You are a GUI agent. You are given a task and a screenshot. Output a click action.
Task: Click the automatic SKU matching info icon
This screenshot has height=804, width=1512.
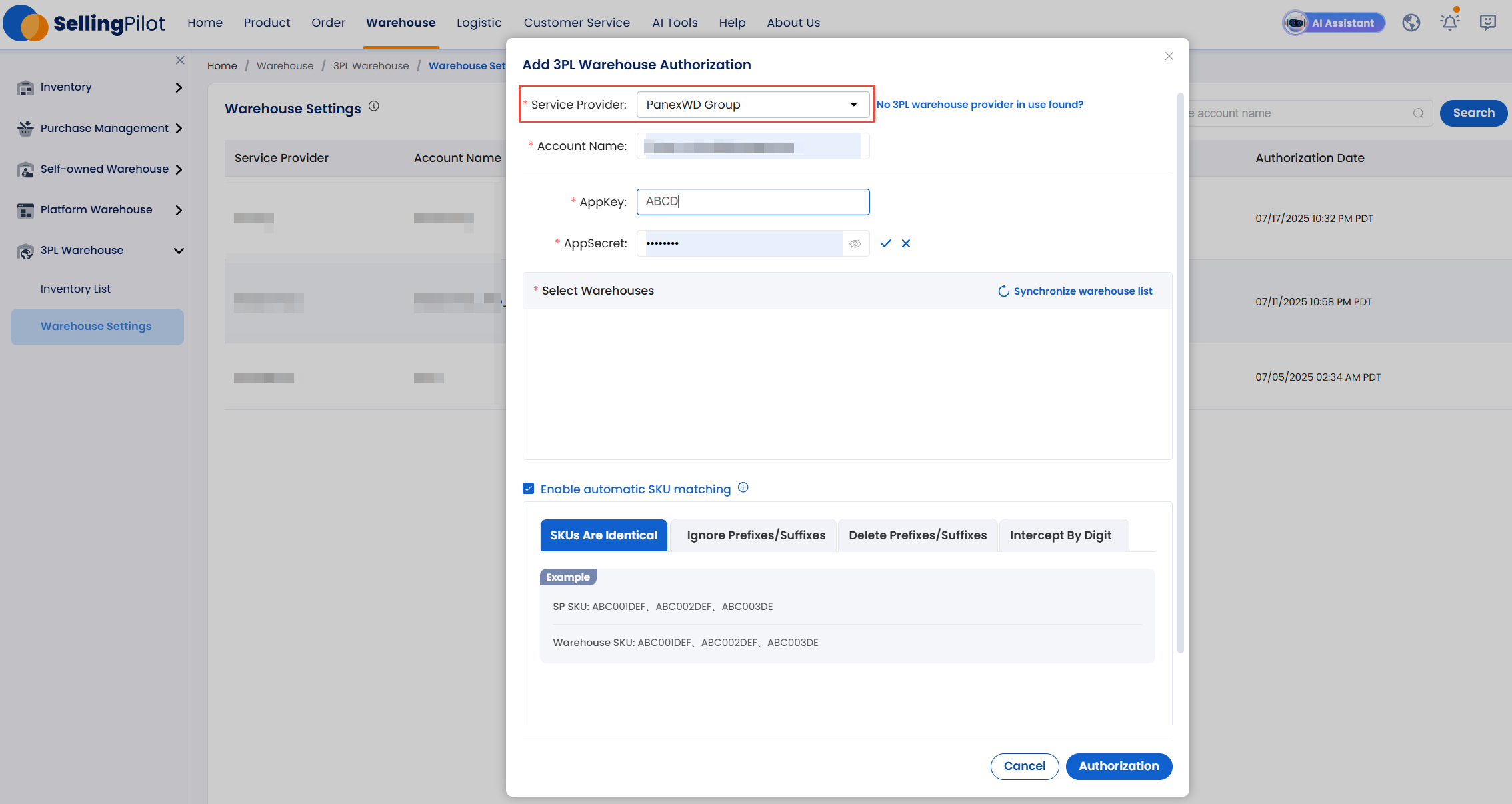(x=743, y=487)
